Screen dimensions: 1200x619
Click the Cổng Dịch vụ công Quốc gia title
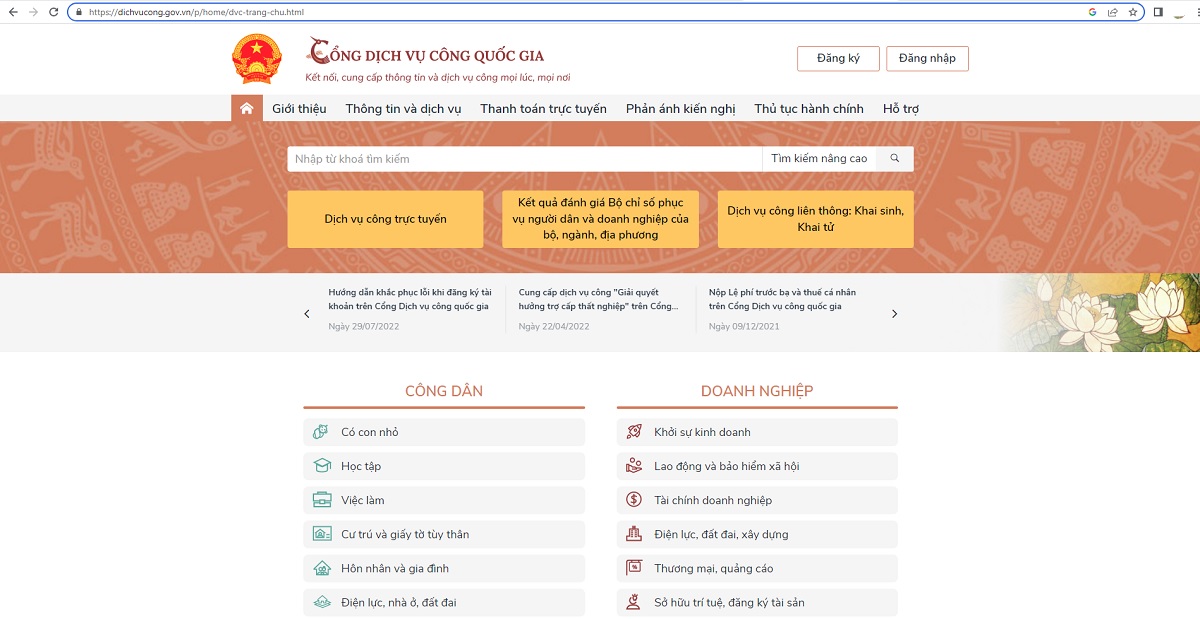(x=426, y=54)
